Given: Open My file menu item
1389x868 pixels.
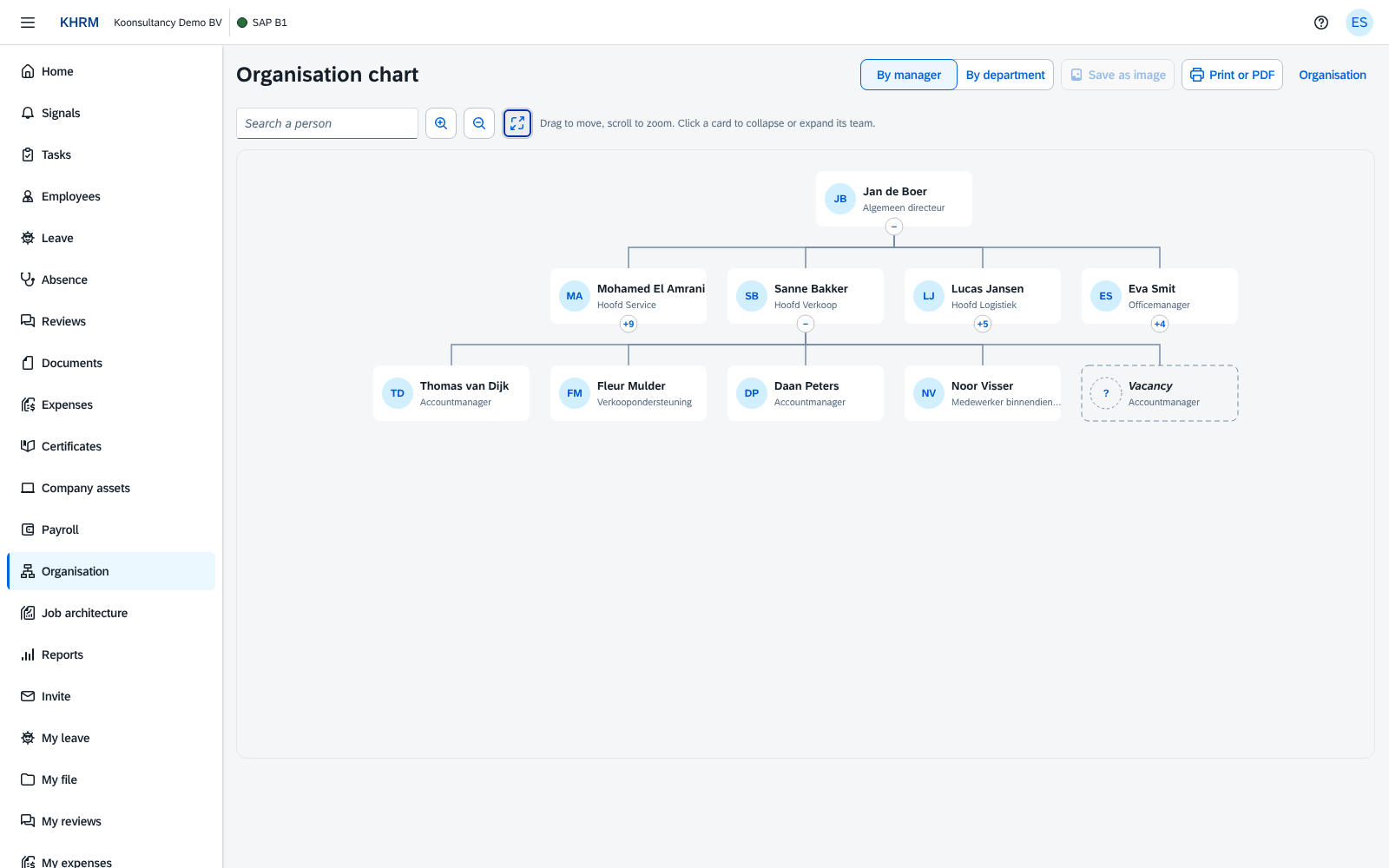Looking at the screenshot, I should click(111, 779).
